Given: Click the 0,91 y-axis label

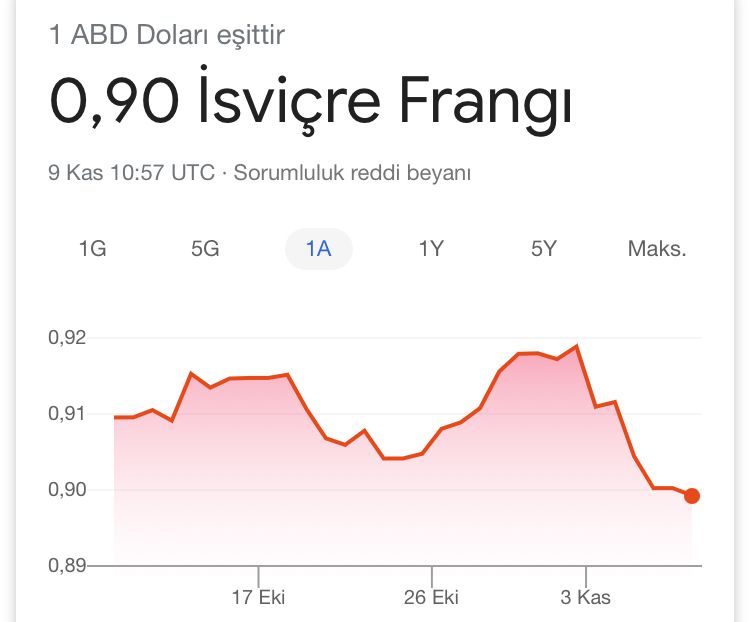Looking at the screenshot, I should [67, 413].
